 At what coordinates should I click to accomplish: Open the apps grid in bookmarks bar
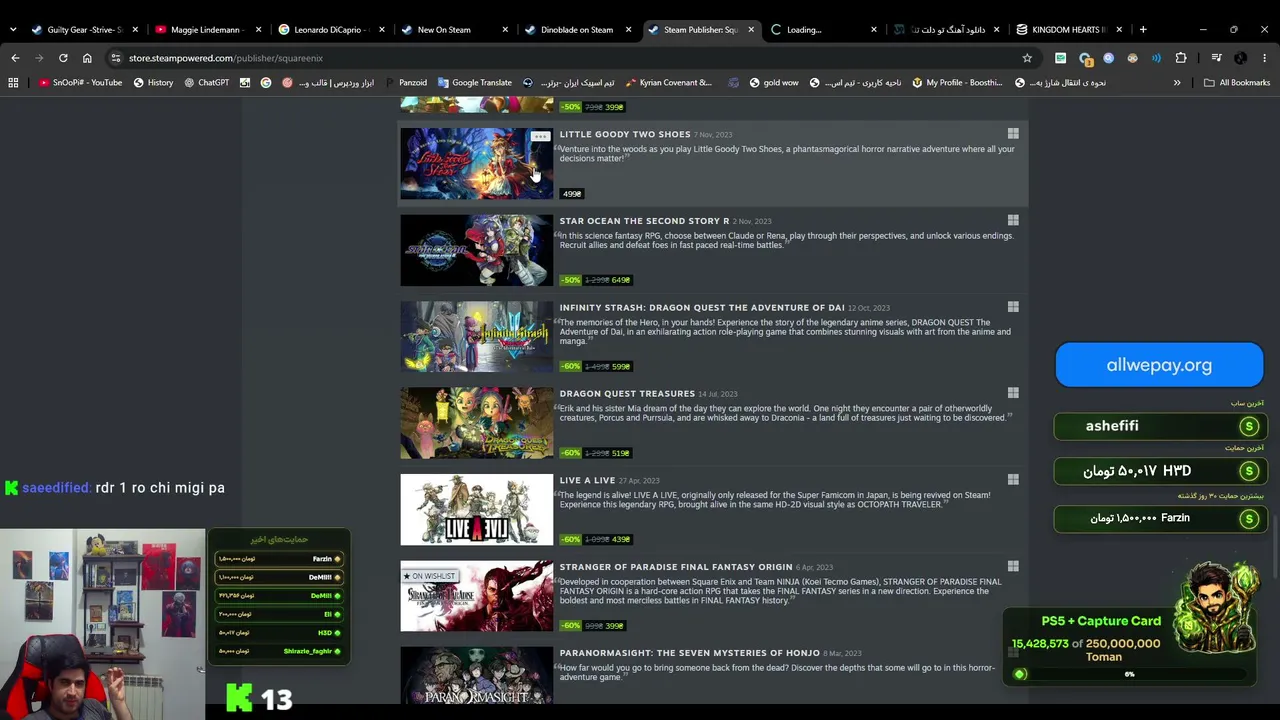pos(13,83)
